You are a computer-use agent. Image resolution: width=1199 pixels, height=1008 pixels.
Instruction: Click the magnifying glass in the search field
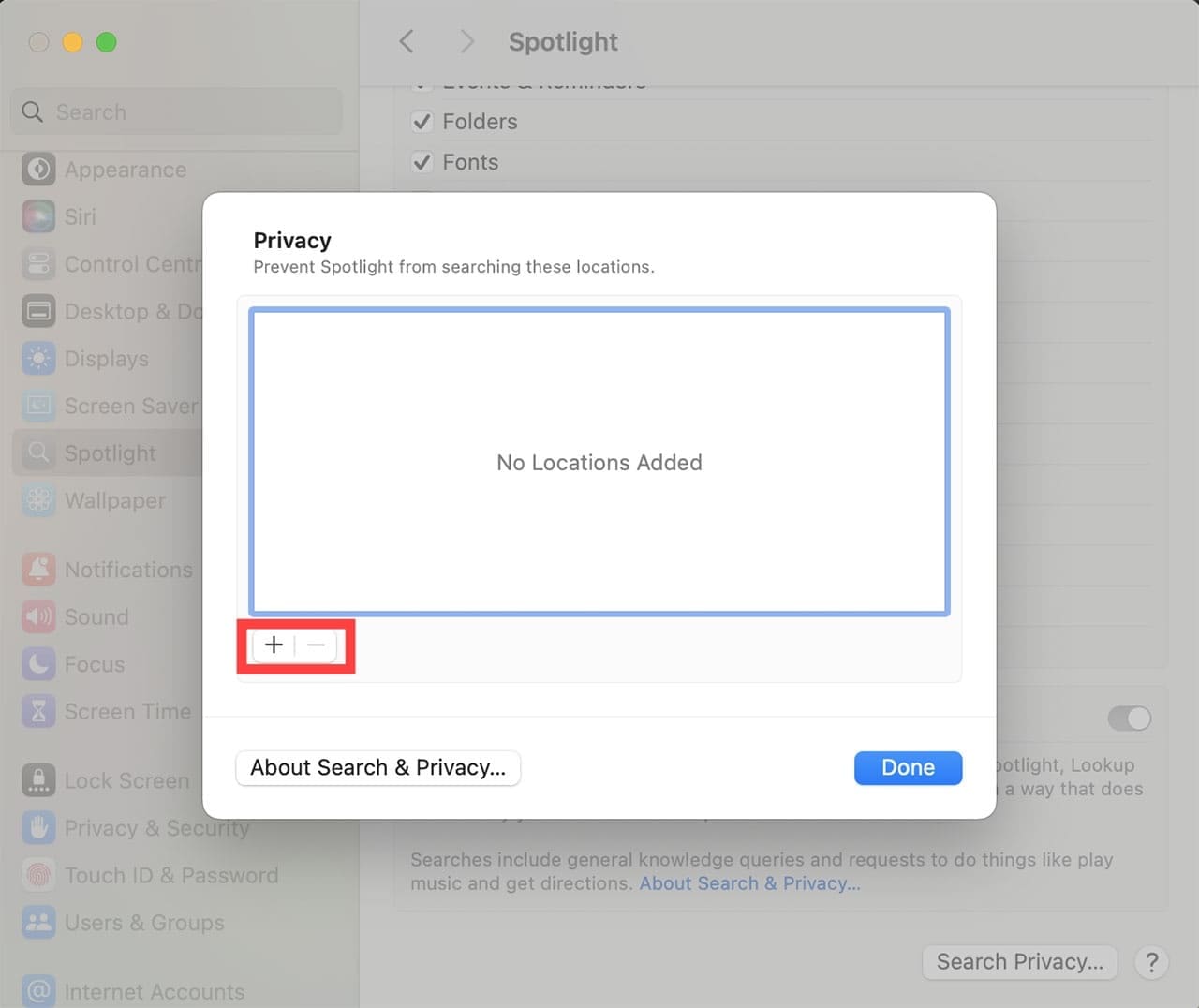pyautogui.click(x=32, y=111)
